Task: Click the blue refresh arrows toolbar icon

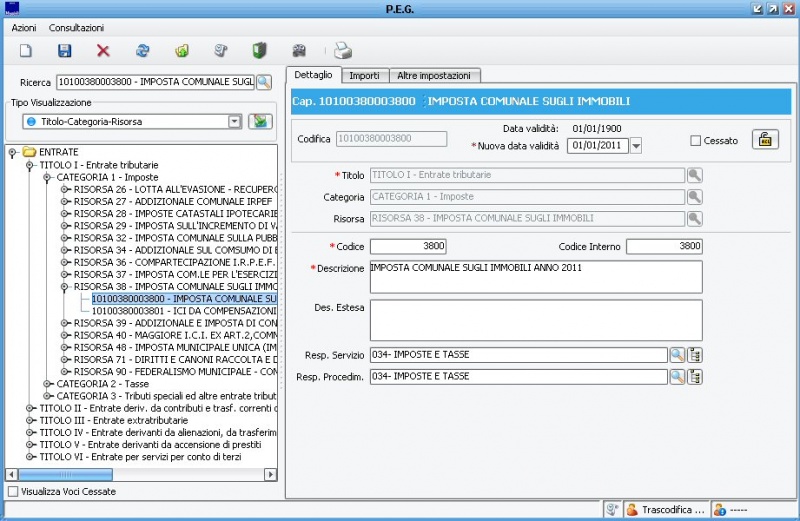Action: [142, 50]
